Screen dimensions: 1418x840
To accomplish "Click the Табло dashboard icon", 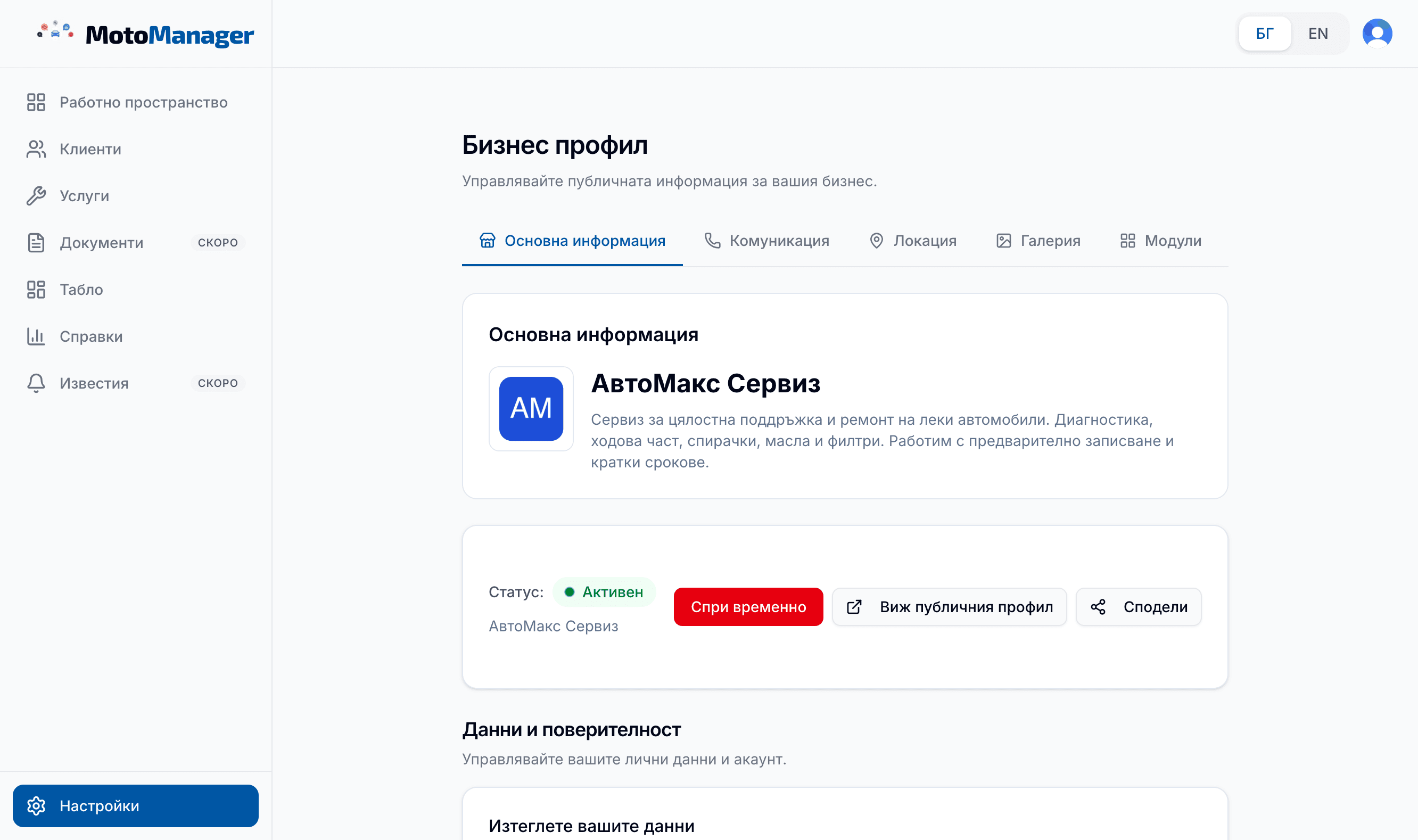I will point(36,290).
